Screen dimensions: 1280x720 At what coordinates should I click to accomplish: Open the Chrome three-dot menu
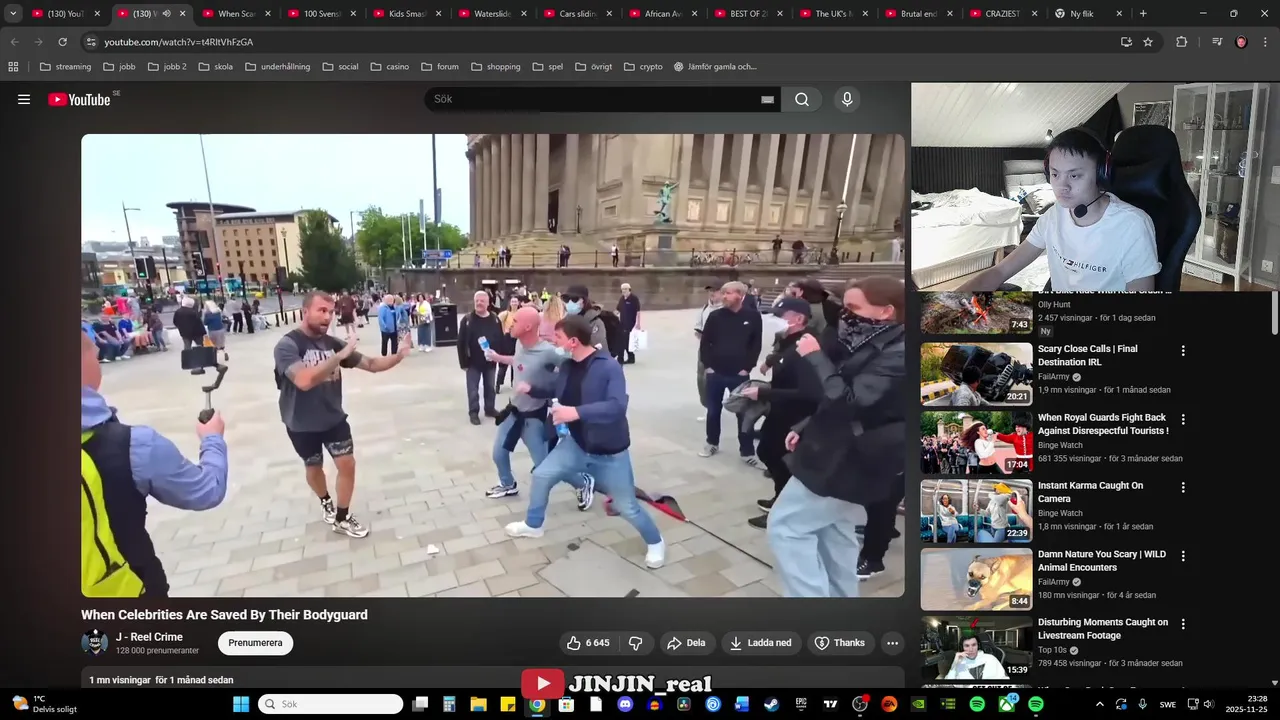(1265, 42)
